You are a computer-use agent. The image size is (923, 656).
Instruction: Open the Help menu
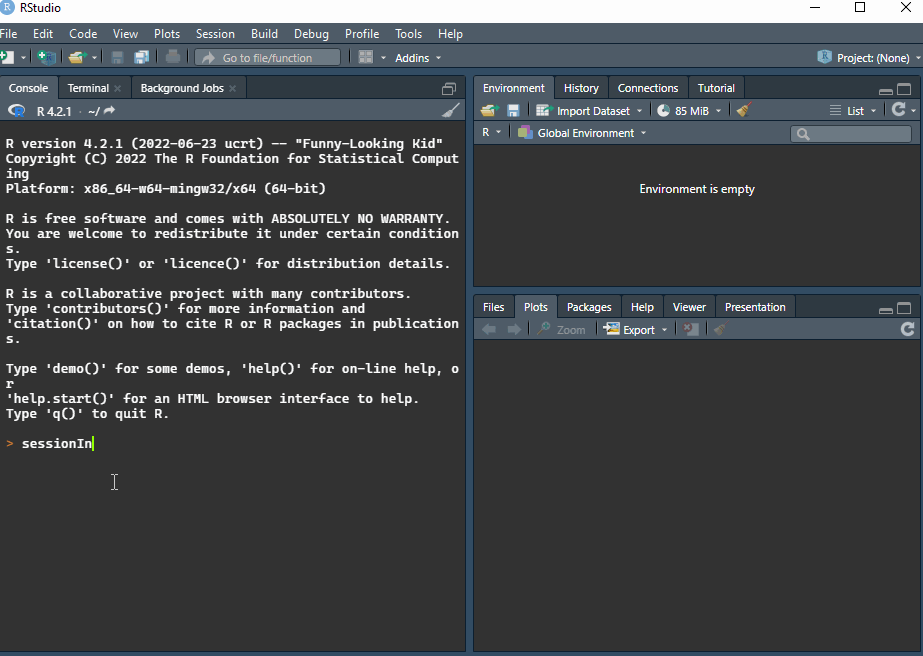(450, 34)
